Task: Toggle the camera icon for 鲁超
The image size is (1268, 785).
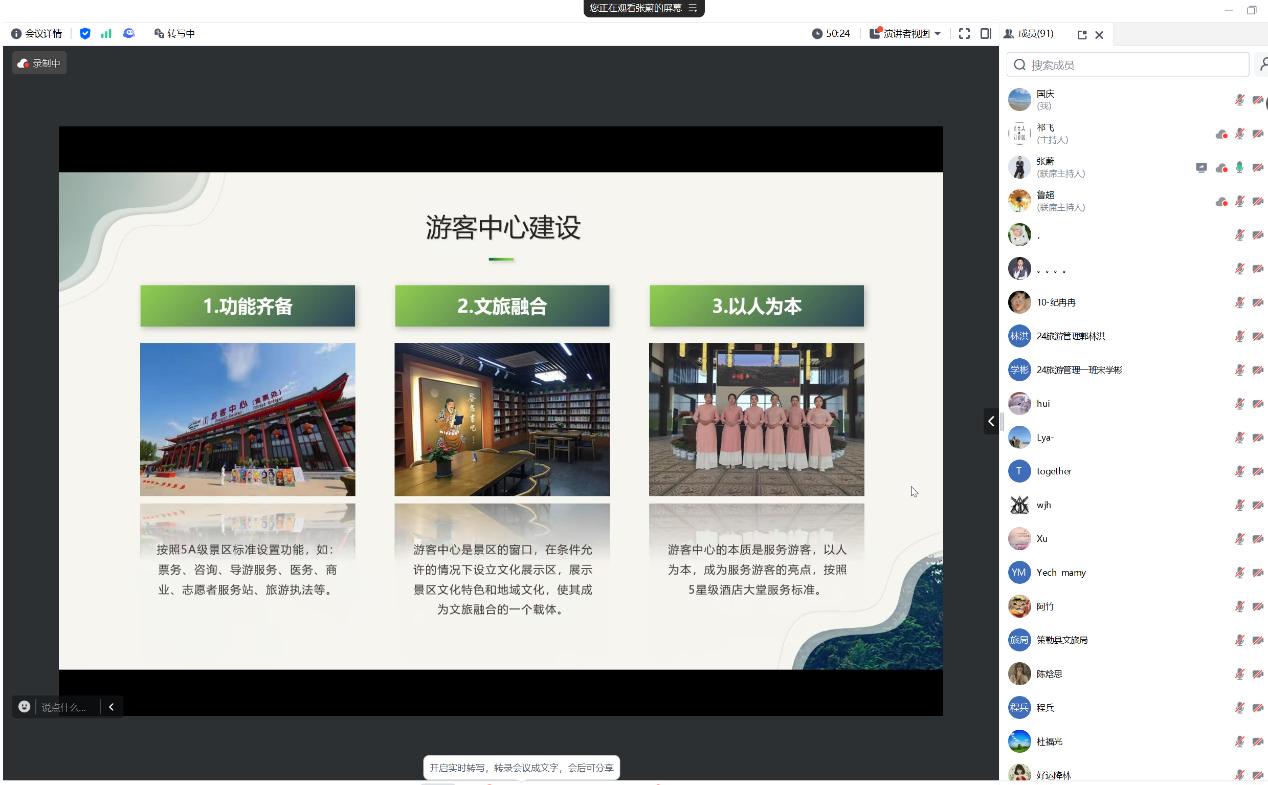Action: (x=1257, y=202)
